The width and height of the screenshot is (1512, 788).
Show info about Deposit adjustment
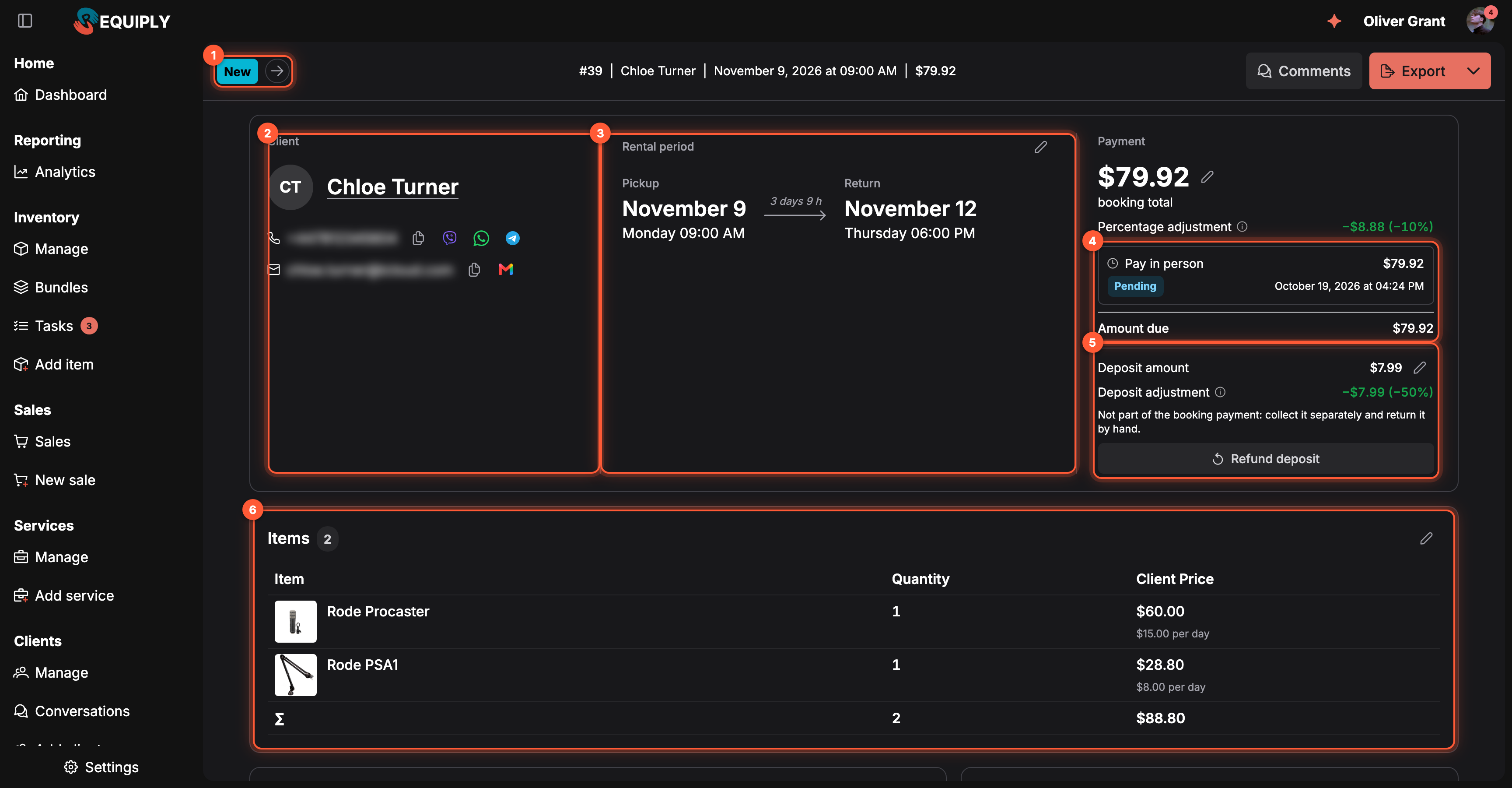(x=1220, y=392)
